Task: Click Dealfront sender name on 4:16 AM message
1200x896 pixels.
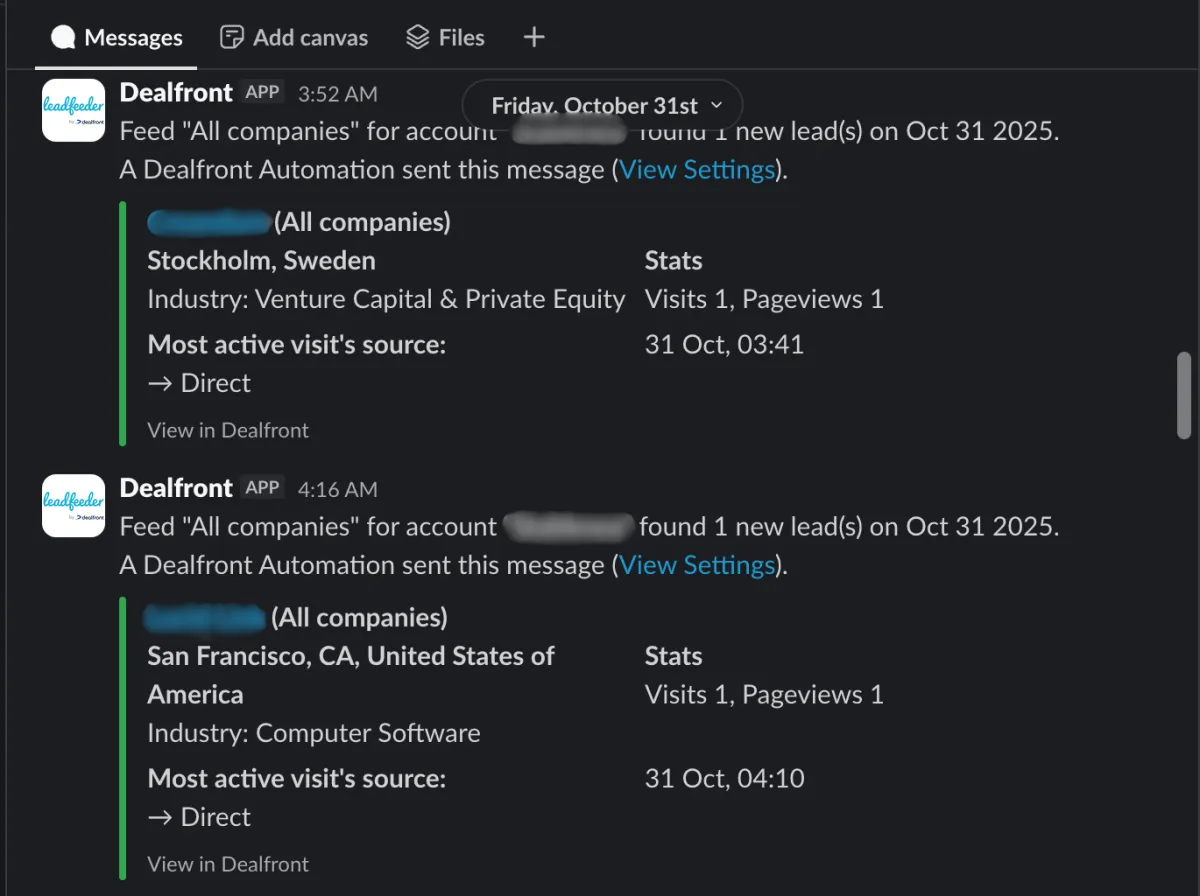Action: click(176, 488)
